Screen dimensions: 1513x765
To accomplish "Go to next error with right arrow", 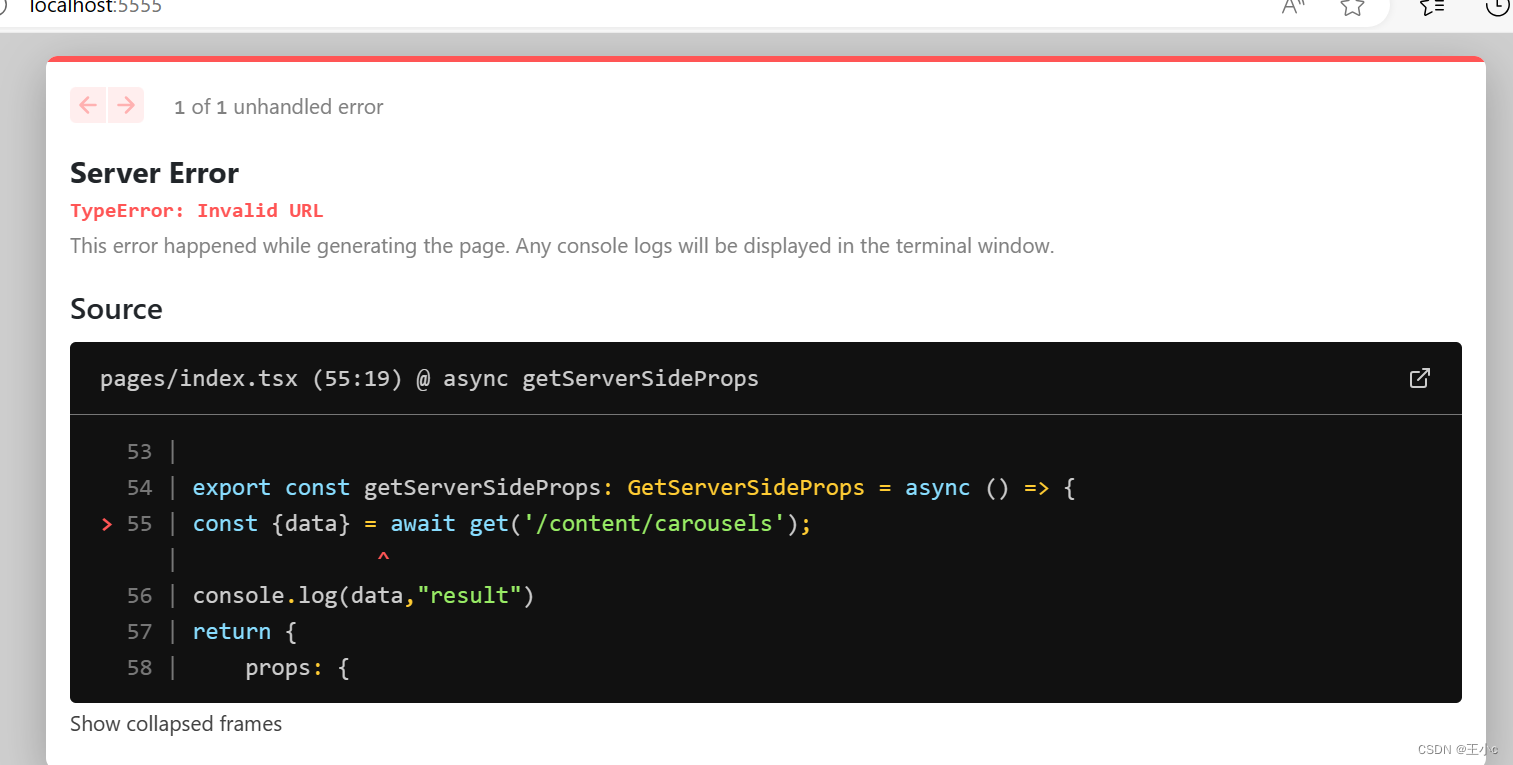I will (x=126, y=105).
